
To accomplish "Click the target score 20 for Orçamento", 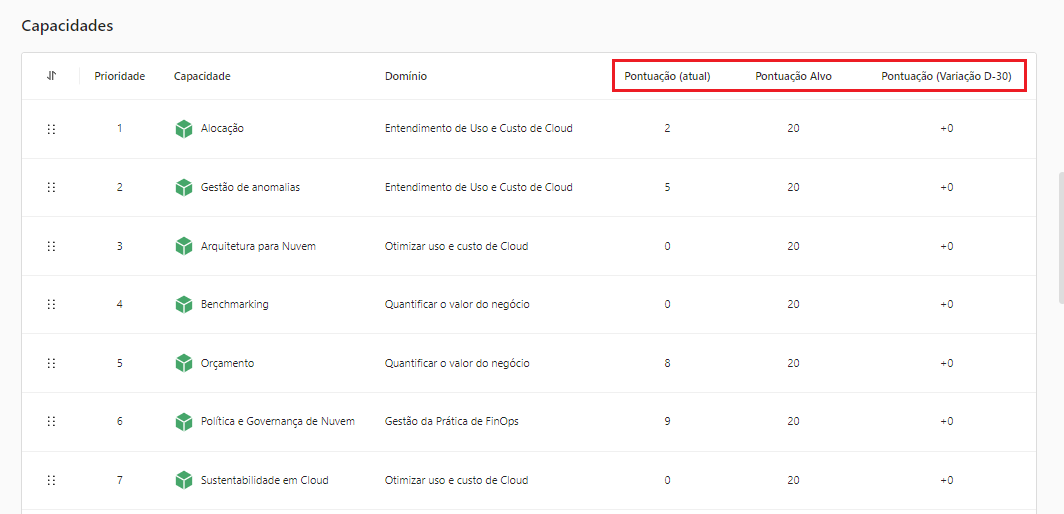I will (x=793, y=363).
